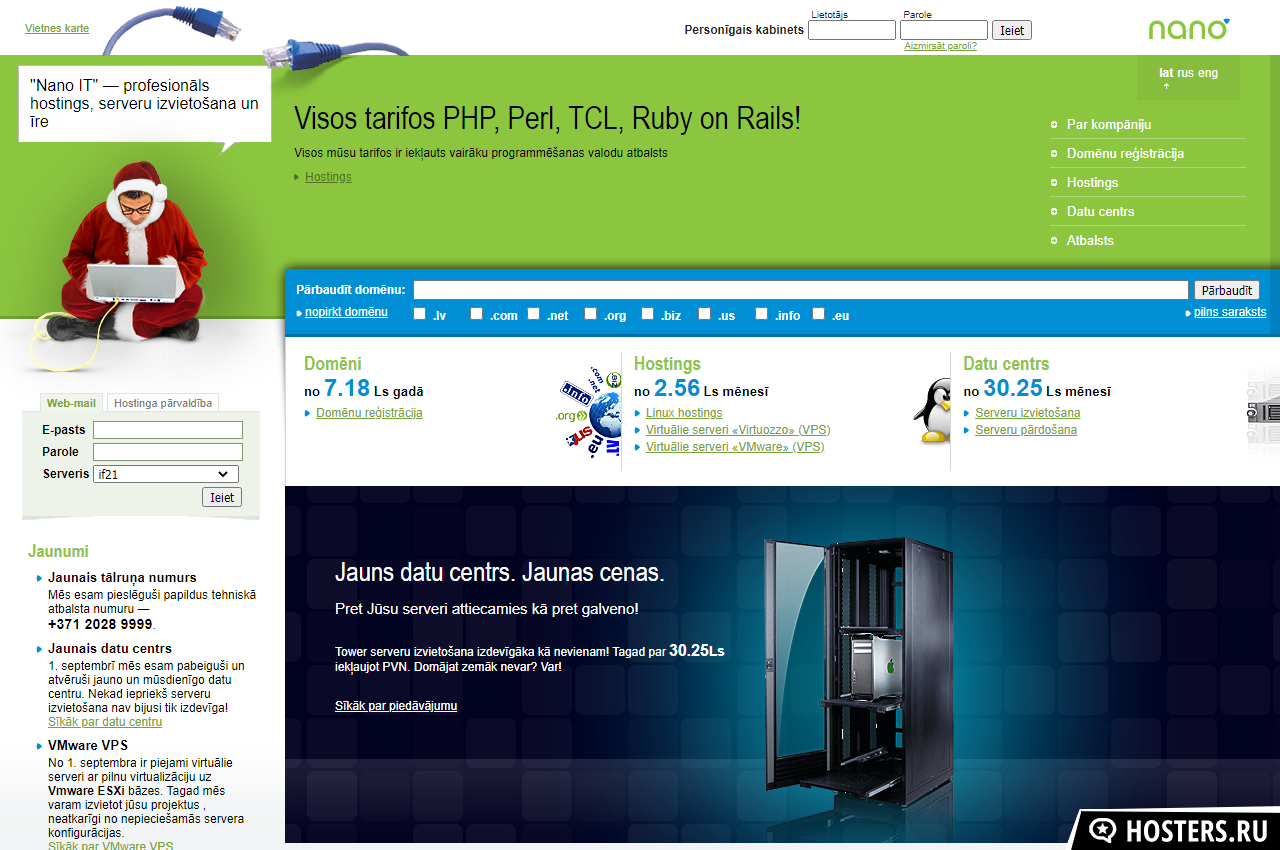This screenshot has height=850, width=1280.
Task: Open the pilns saraksts link
Action: (x=1230, y=312)
